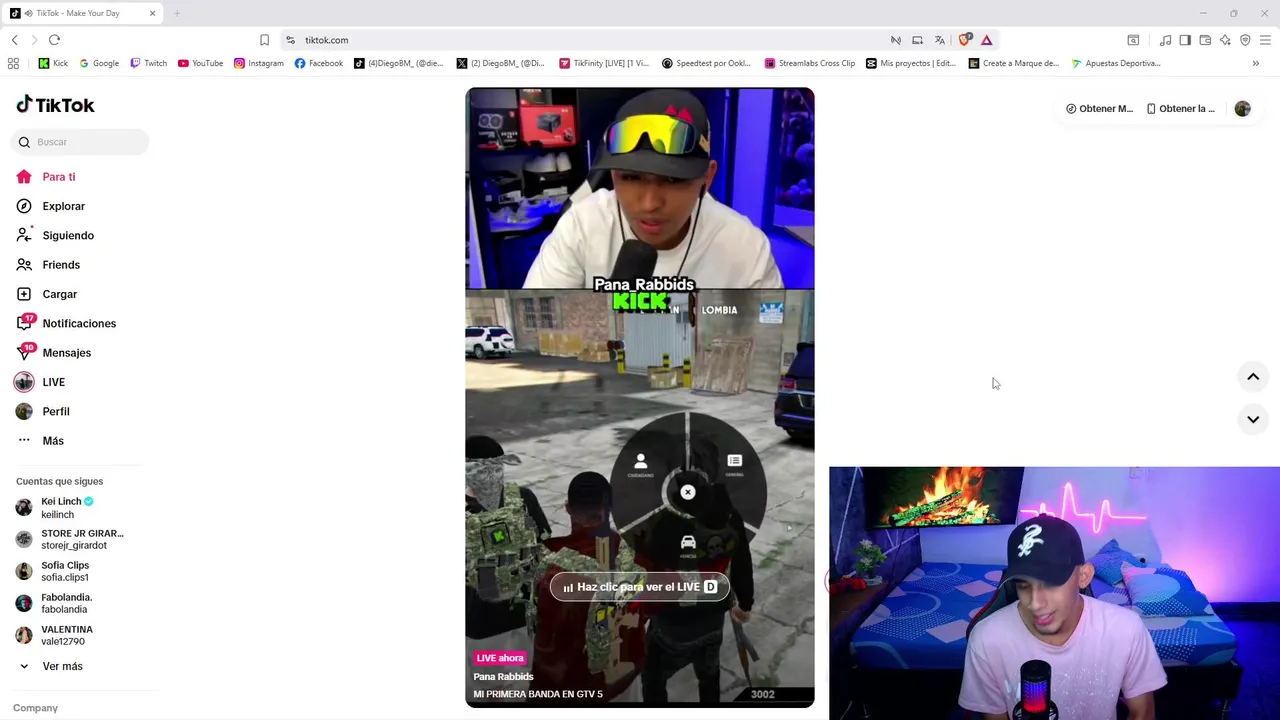Open the profile avatar menu top right
This screenshot has width=1280, height=720.
point(1242,109)
